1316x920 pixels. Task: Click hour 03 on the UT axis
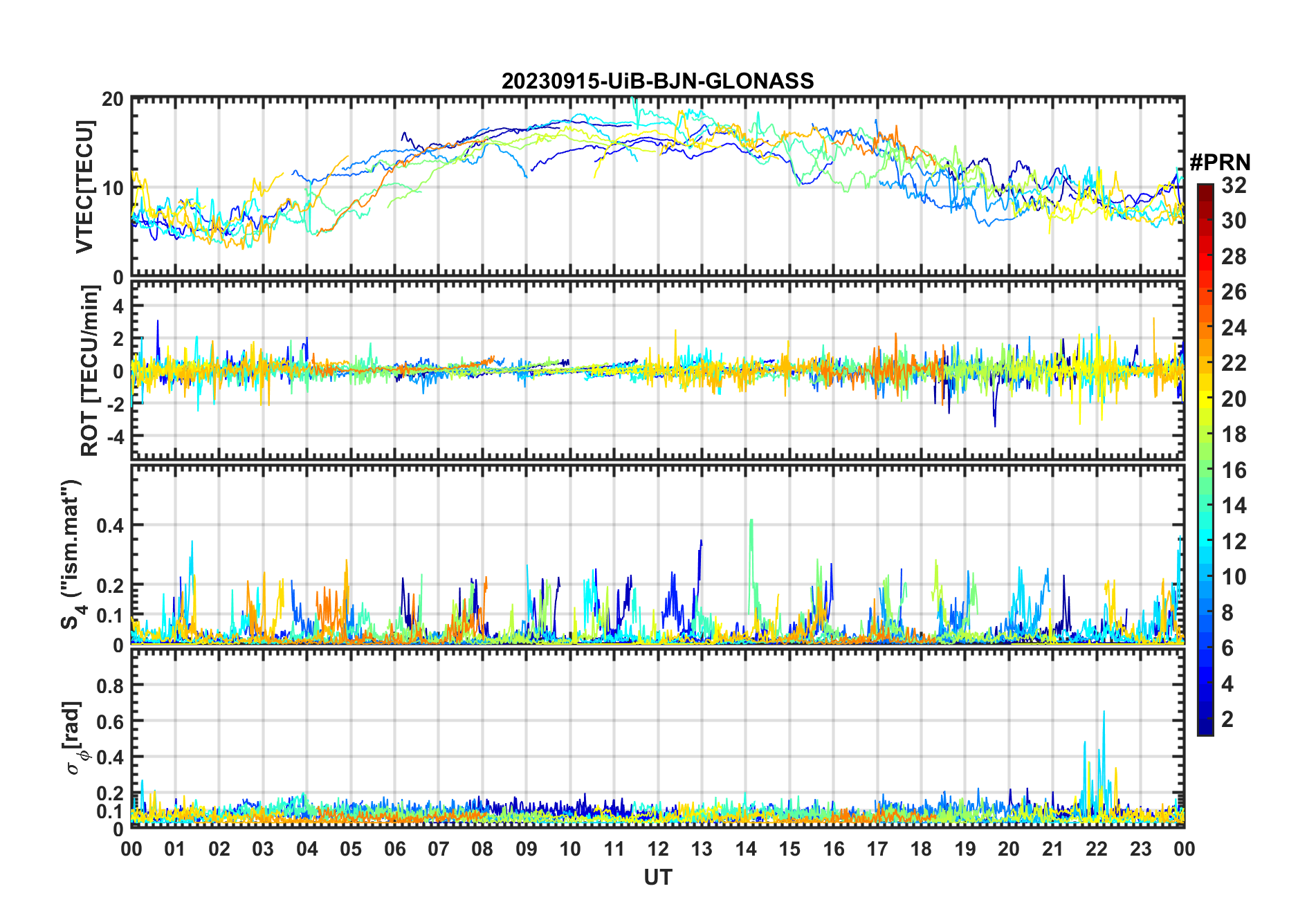coord(263,849)
